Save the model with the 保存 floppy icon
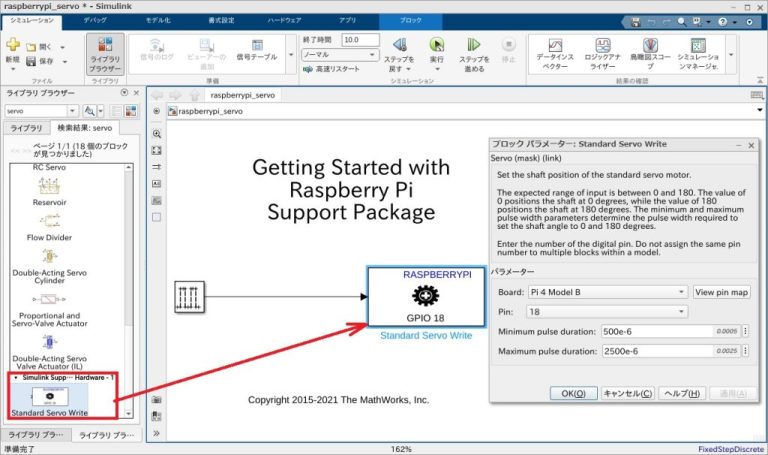768x455 pixels. (31, 61)
